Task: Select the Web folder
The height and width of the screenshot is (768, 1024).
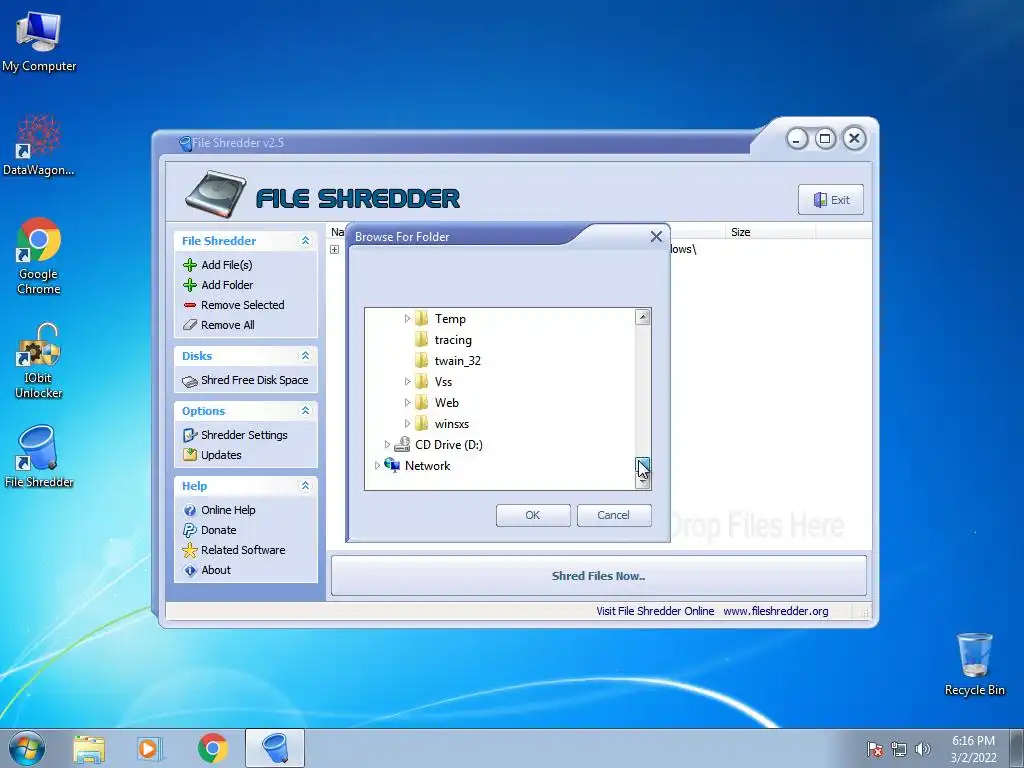Action: (447, 403)
